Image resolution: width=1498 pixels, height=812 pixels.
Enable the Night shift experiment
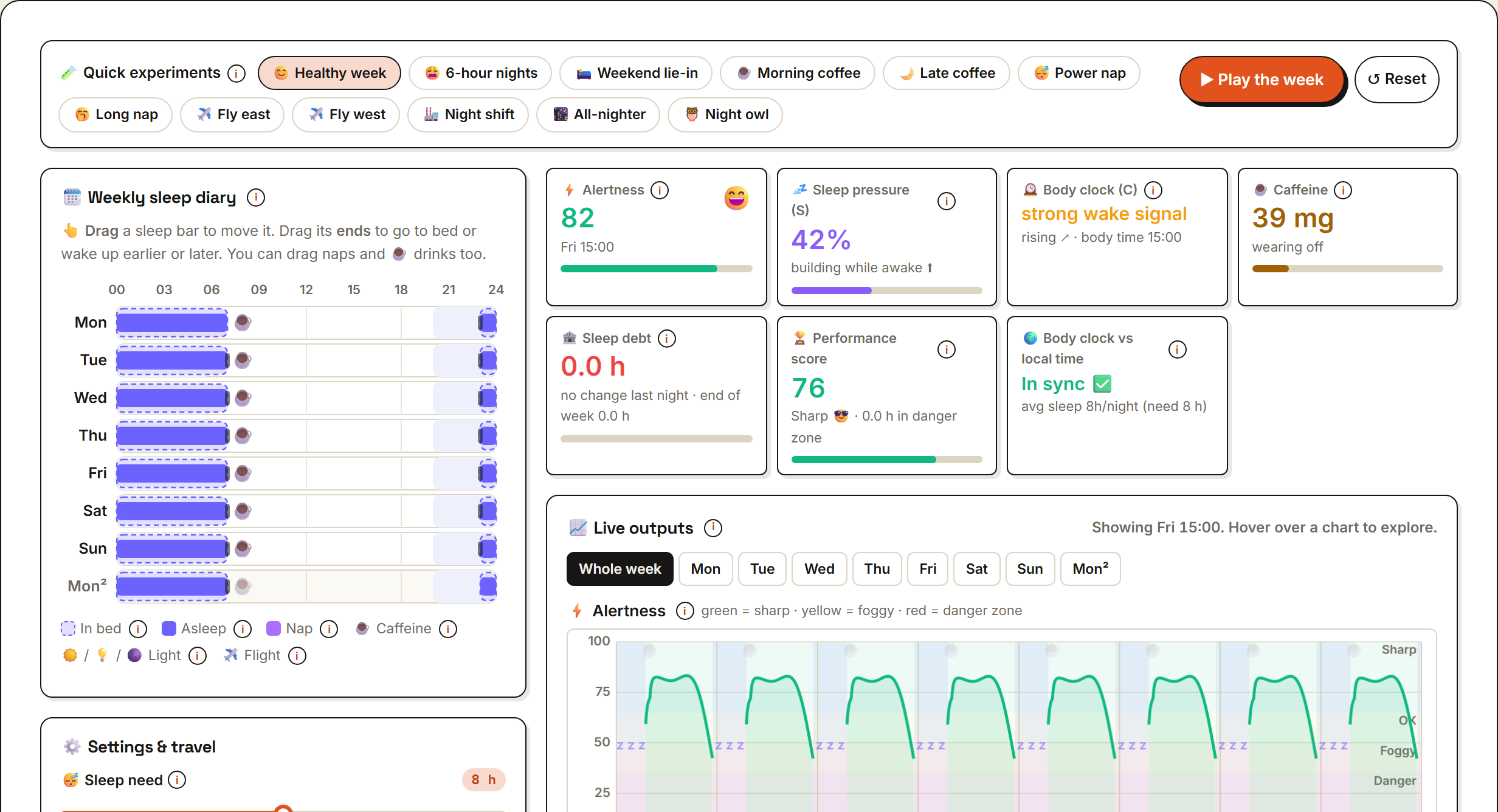(x=468, y=114)
